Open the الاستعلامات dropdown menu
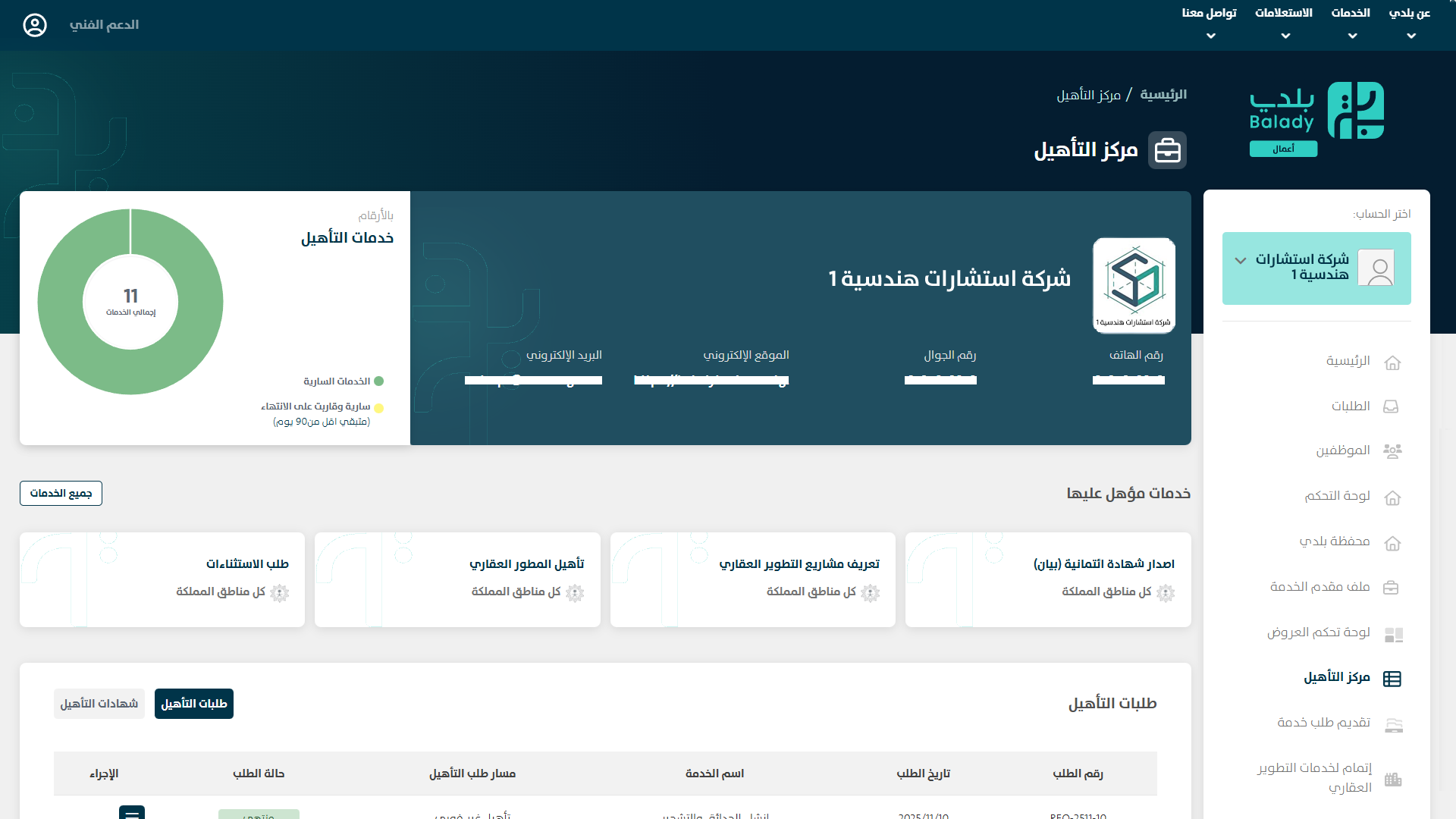The width and height of the screenshot is (1456, 819). (1284, 24)
